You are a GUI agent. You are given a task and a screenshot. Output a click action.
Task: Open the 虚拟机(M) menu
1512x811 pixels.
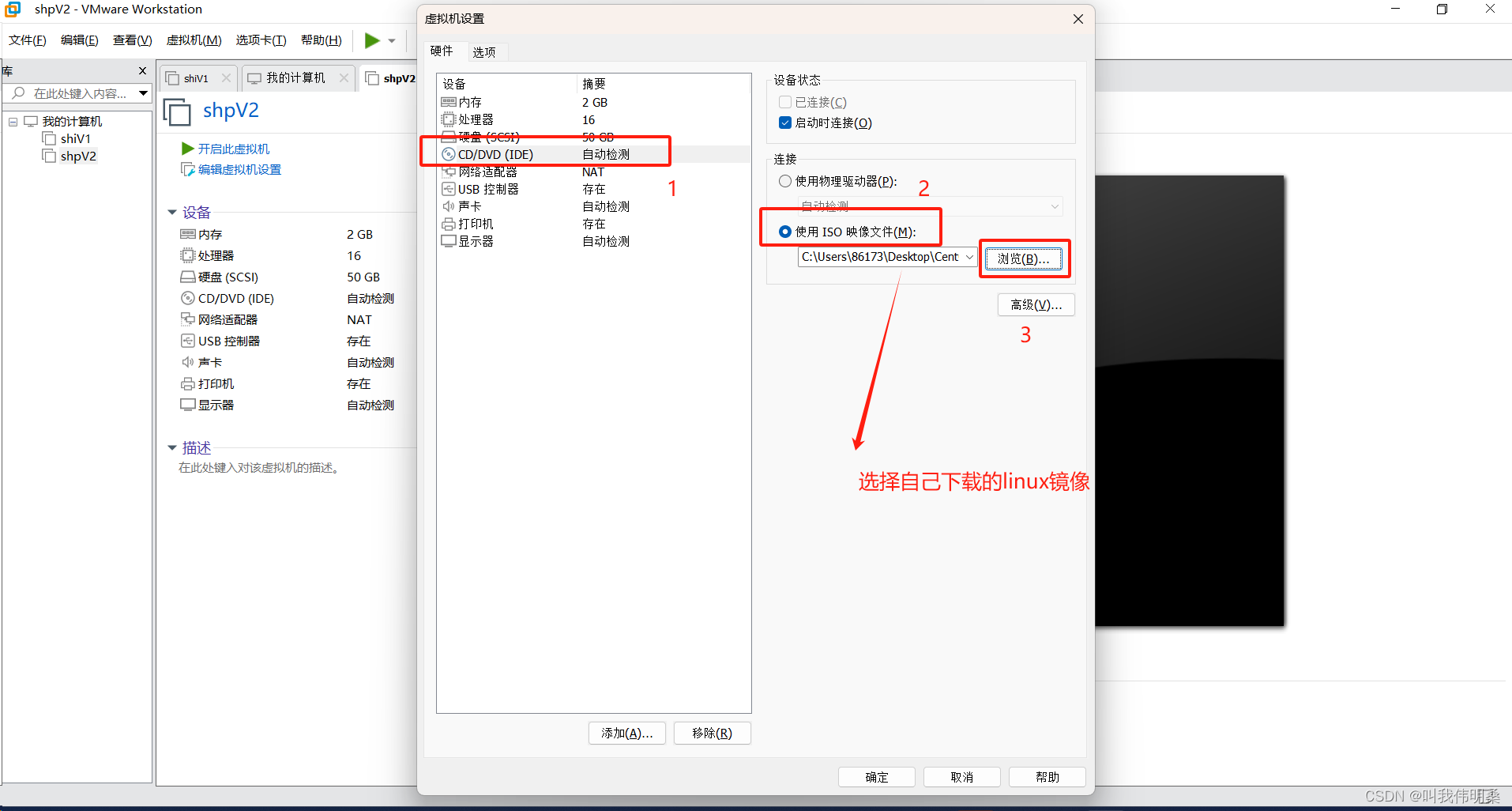click(x=194, y=40)
